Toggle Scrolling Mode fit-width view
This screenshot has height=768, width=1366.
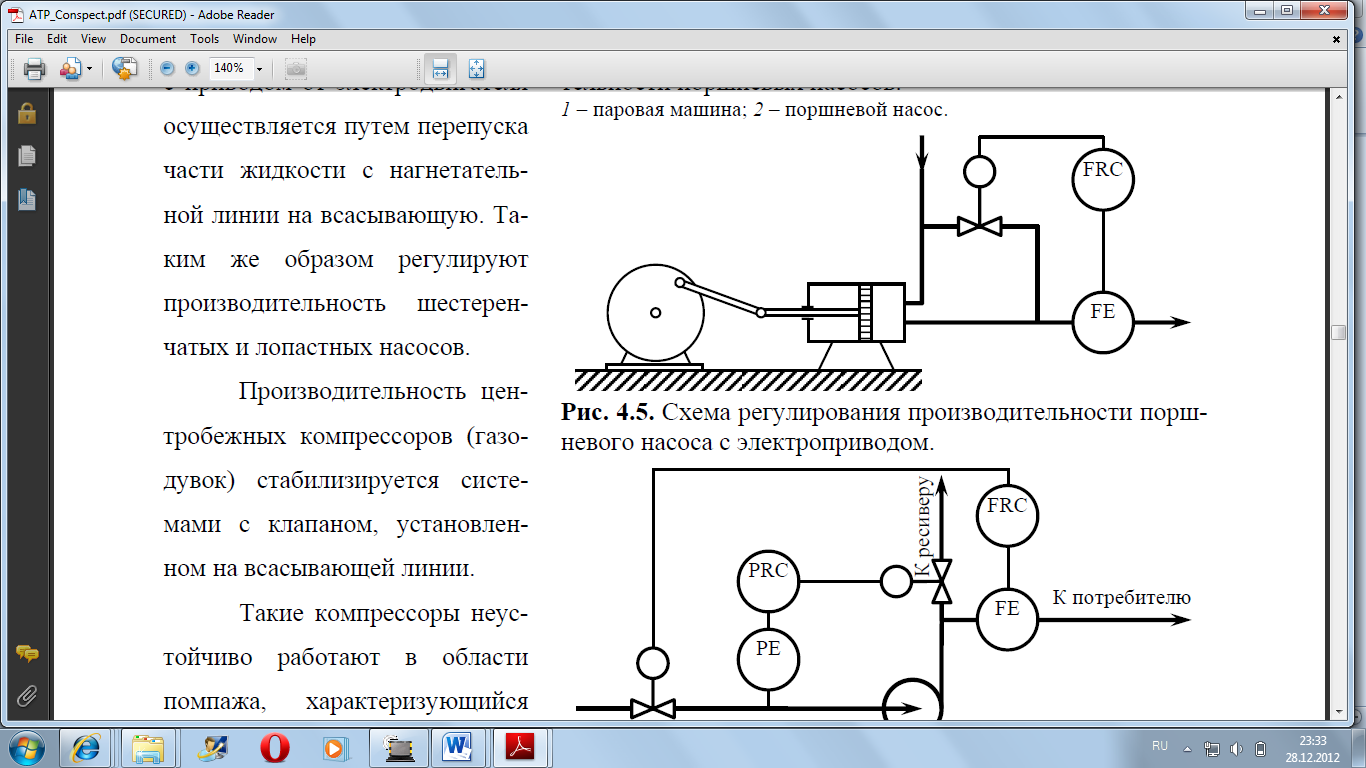pyautogui.click(x=440, y=69)
